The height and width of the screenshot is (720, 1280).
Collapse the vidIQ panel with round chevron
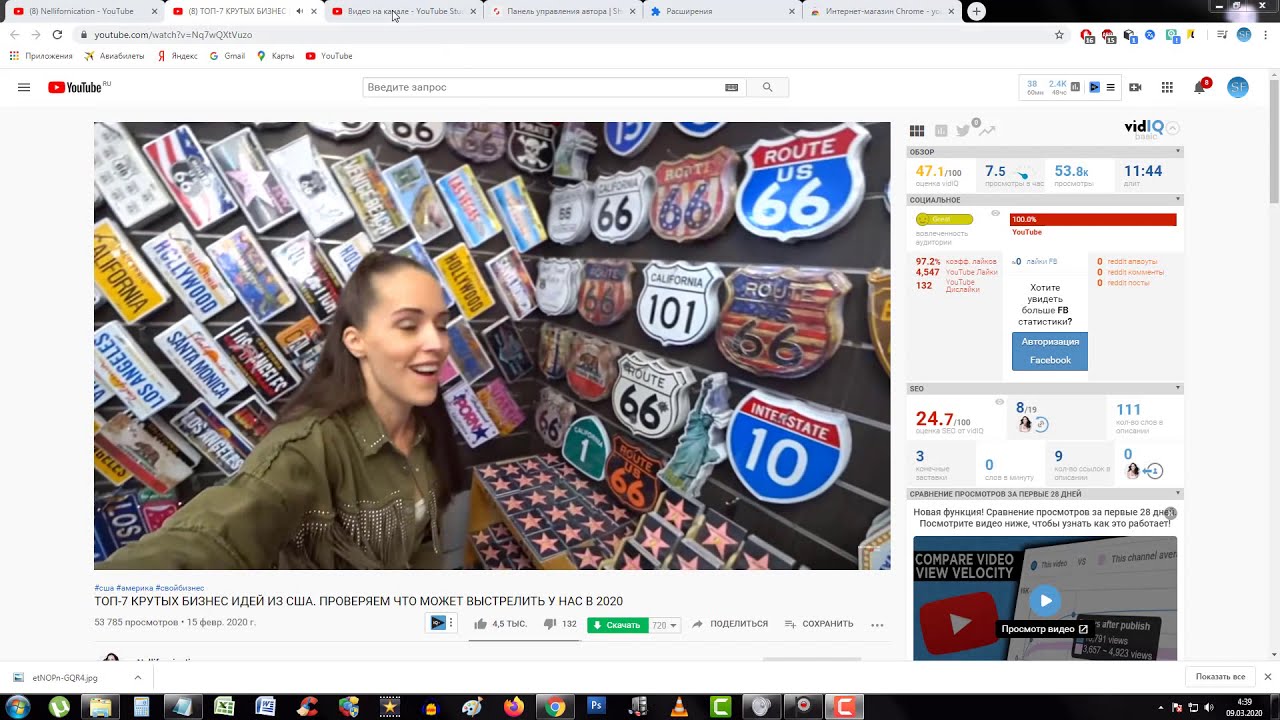(x=1173, y=128)
